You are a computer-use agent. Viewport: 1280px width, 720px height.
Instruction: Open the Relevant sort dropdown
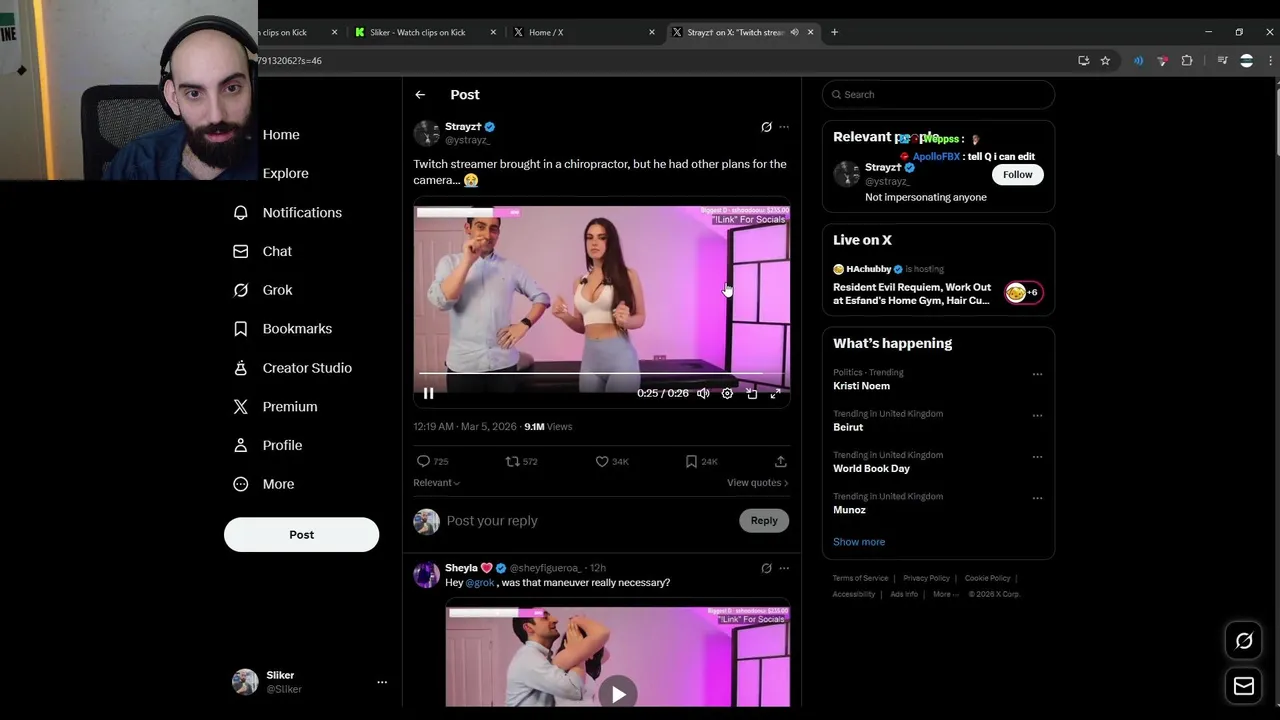437,483
